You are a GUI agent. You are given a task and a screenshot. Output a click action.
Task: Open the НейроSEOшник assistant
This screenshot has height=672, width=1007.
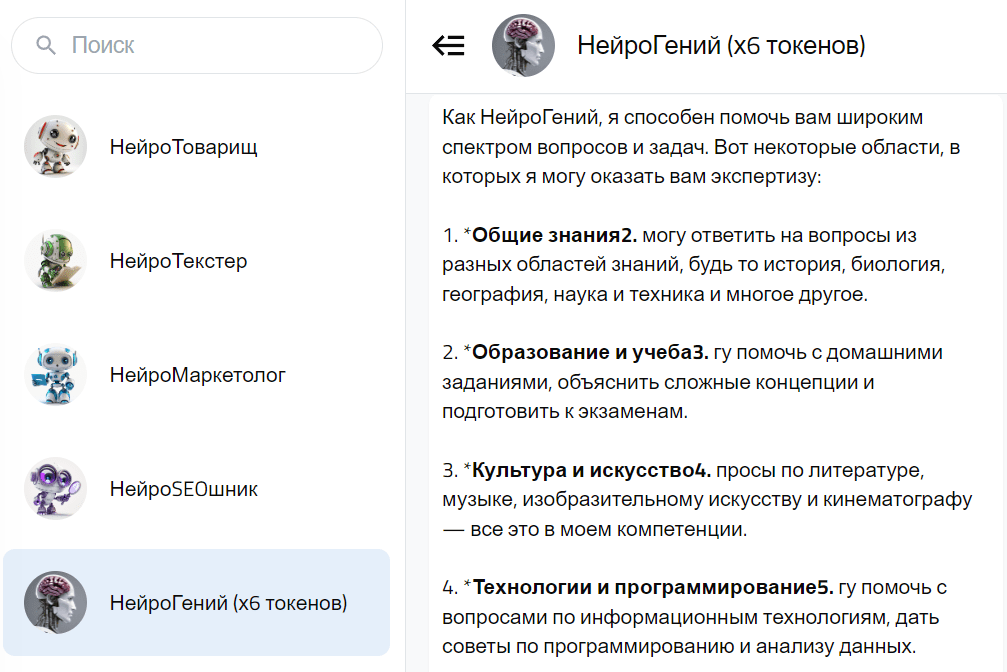click(197, 490)
